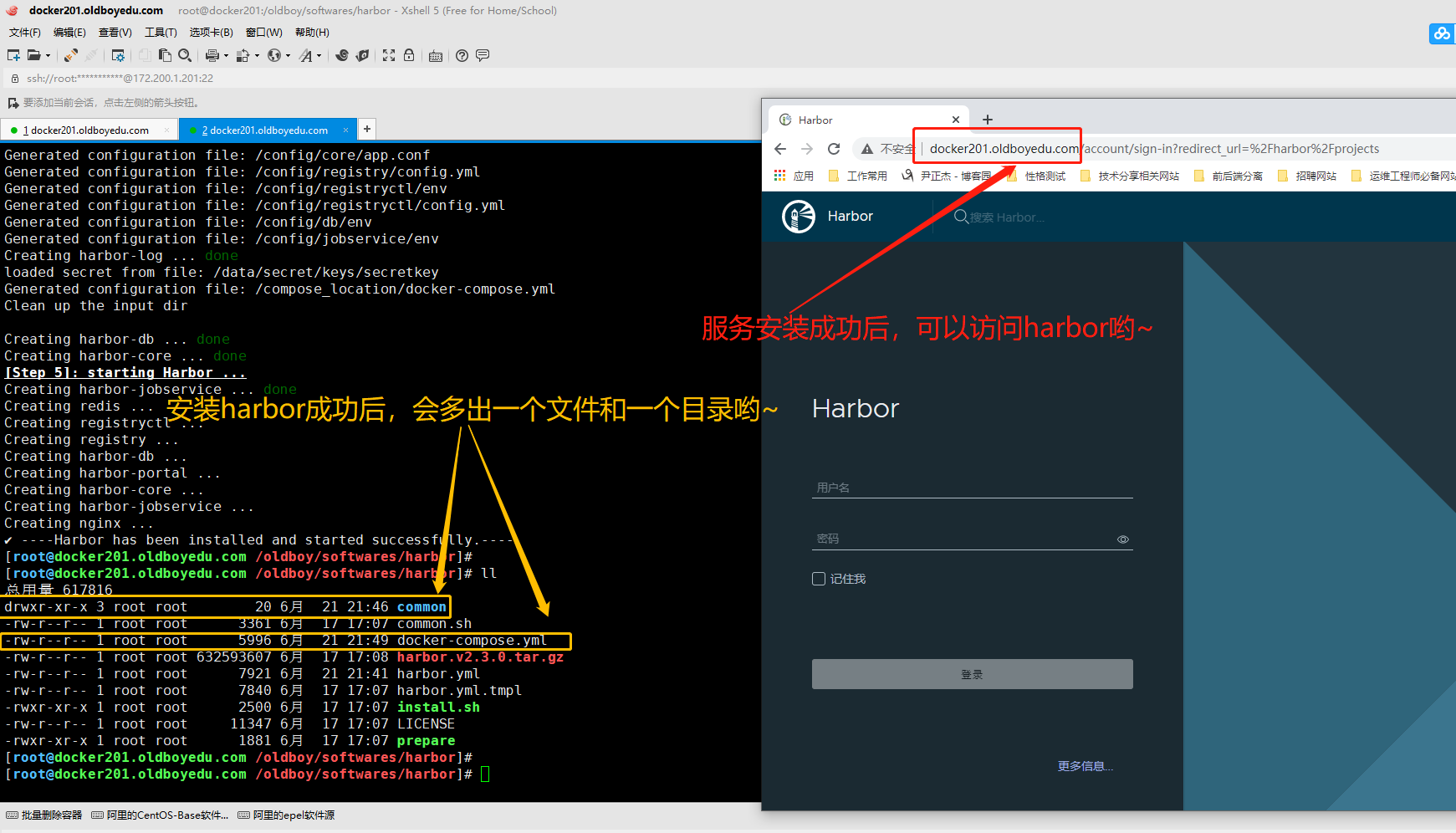
Task: Click the padlock lock-screen icon in toolbar
Action: pyautogui.click(x=409, y=55)
